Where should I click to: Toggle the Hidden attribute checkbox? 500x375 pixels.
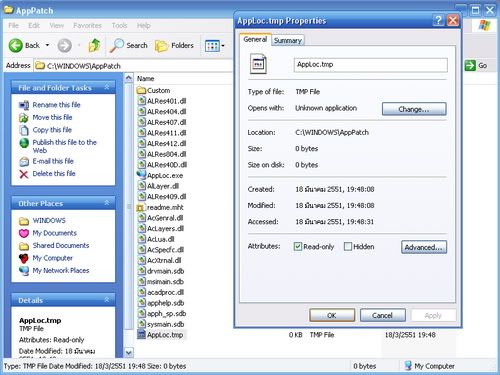point(348,246)
